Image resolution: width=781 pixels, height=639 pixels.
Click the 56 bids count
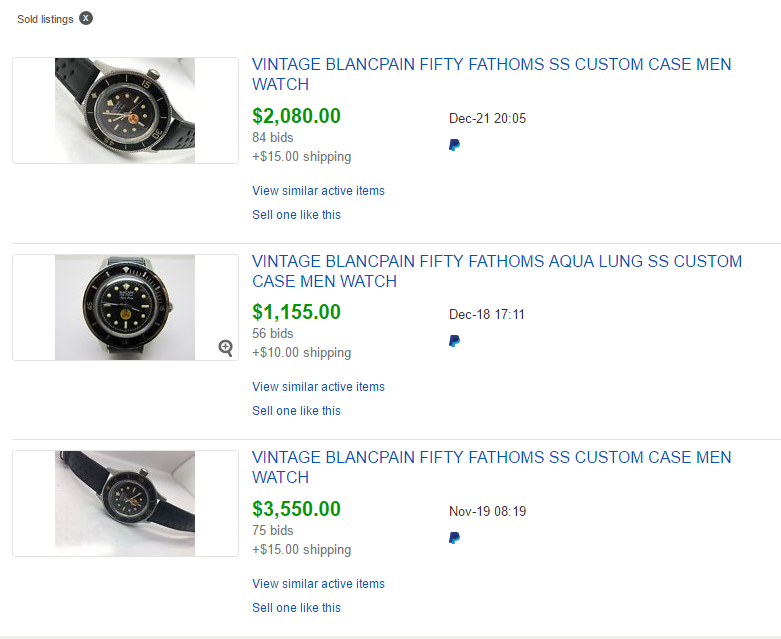273,333
